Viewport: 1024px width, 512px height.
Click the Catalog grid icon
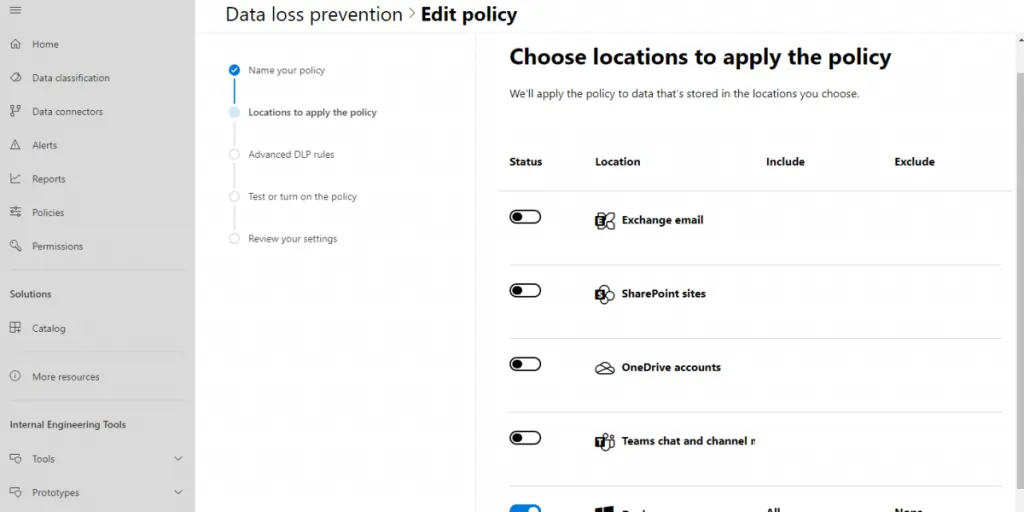(15, 328)
